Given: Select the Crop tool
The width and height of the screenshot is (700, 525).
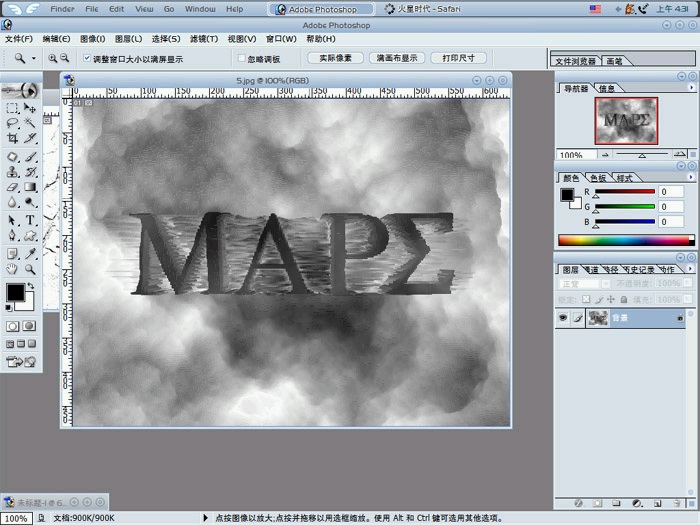Looking at the screenshot, I should click(x=12, y=138).
